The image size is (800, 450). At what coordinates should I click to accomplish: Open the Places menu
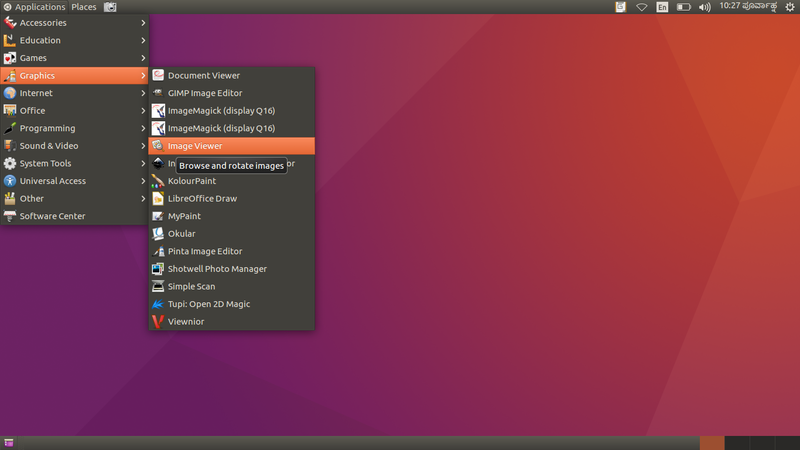[84, 7]
